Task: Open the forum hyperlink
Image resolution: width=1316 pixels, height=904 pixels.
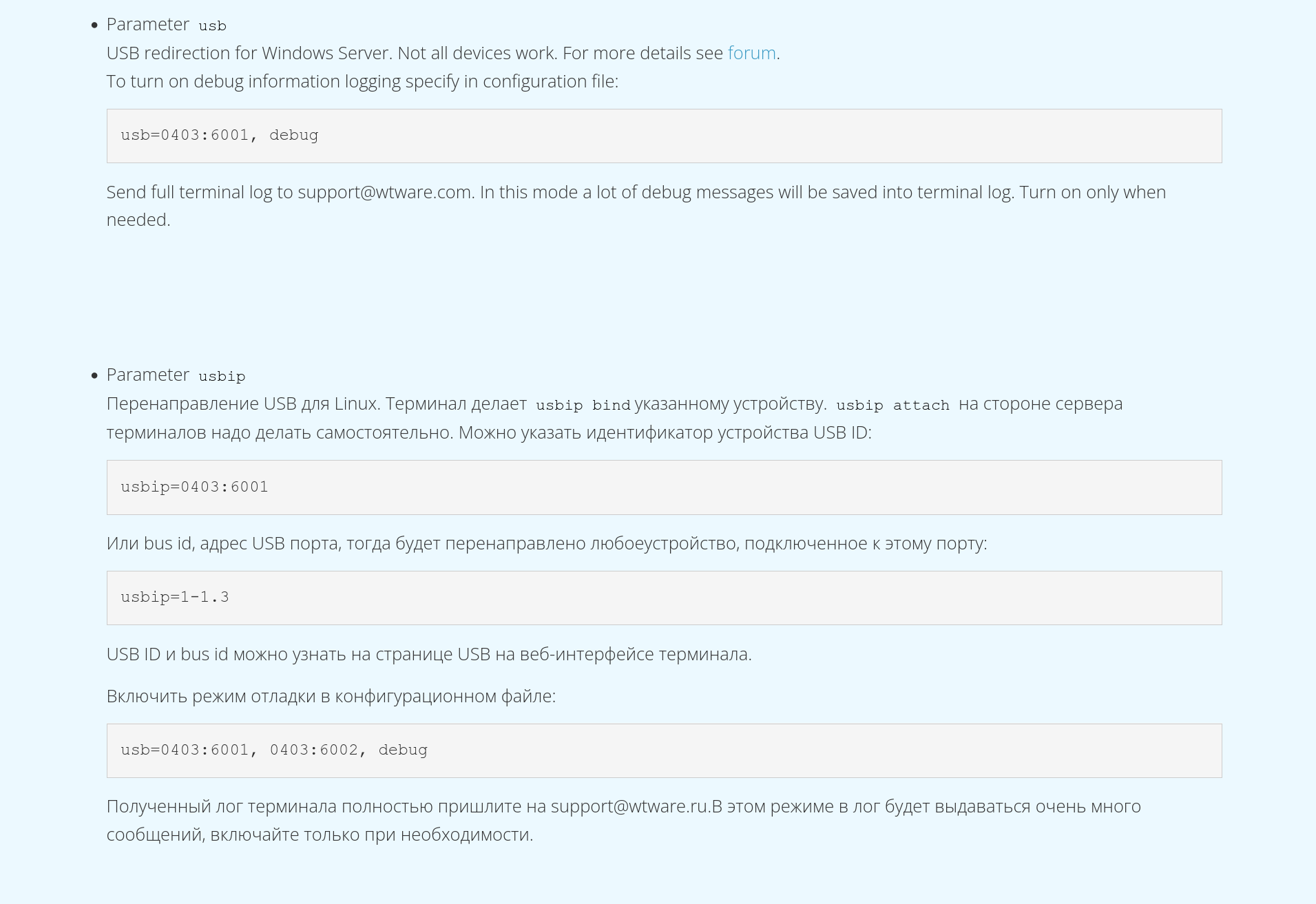Action: tap(751, 52)
